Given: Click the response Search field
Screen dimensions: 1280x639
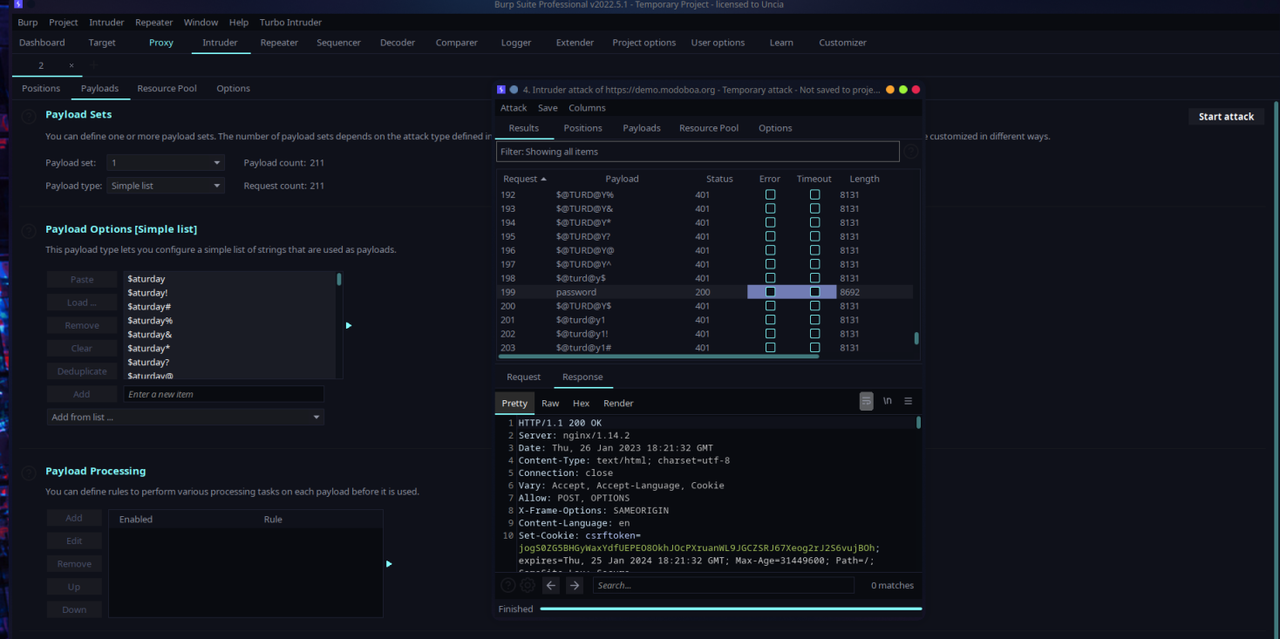Looking at the screenshot, I should 723,585.
